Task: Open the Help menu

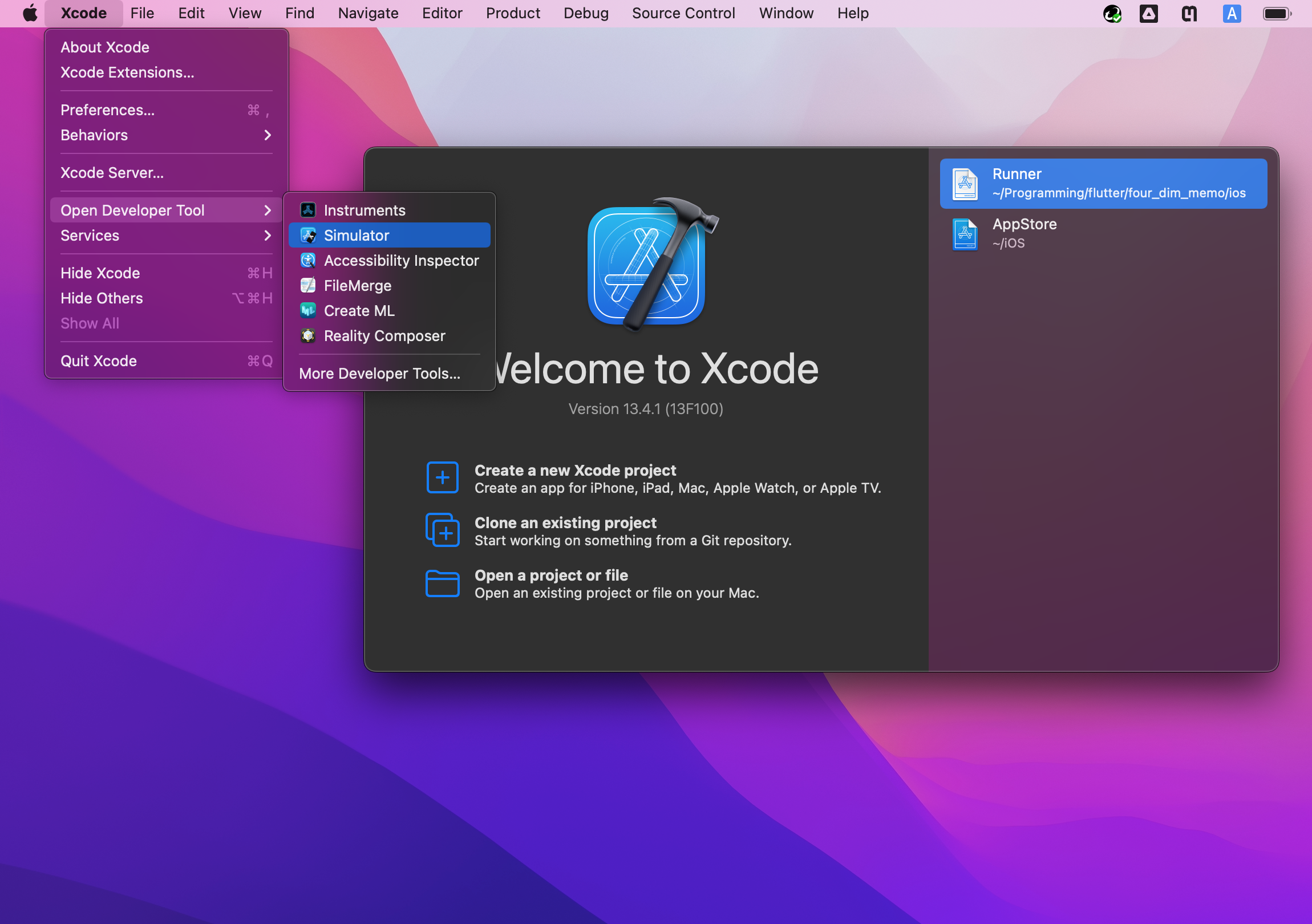Action: tap(853, 13)
